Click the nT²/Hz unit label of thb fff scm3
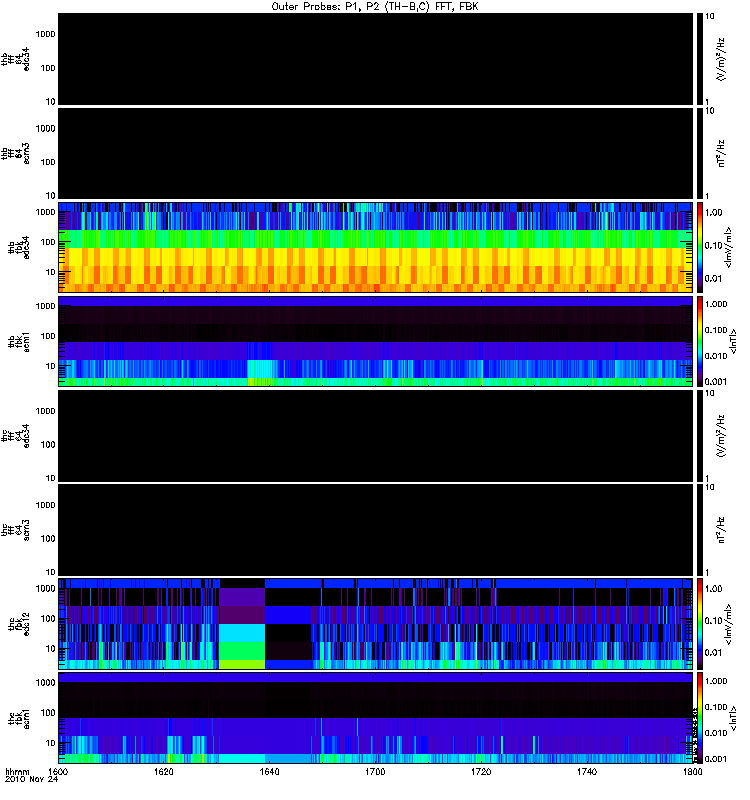This screenshot has width=750, height=800. pos(721,154)
